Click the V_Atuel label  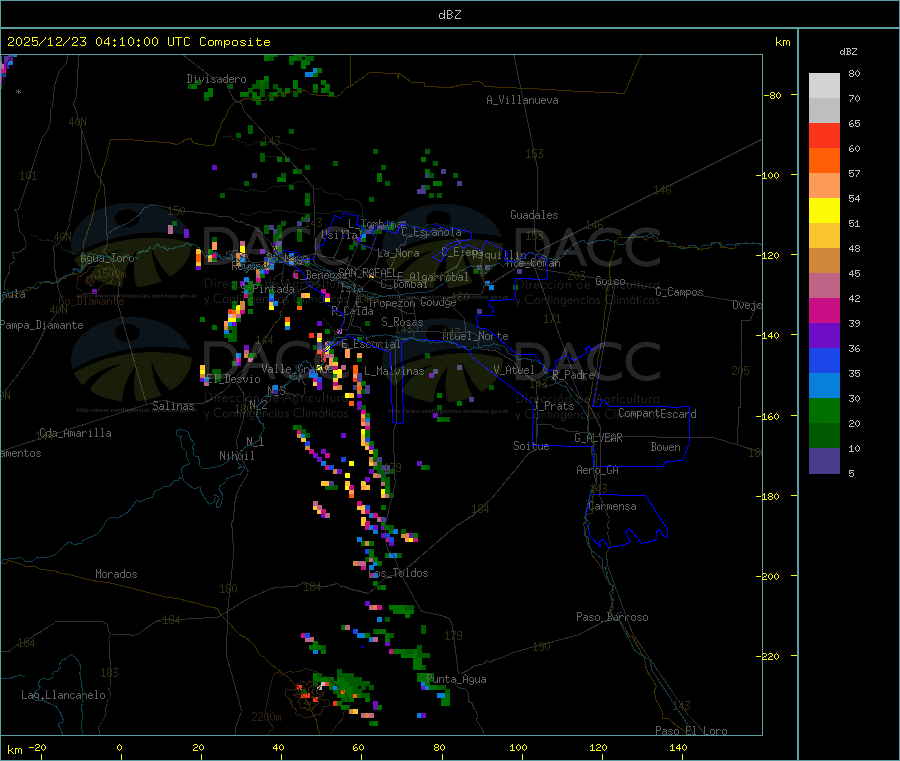(x=514, y=370)
